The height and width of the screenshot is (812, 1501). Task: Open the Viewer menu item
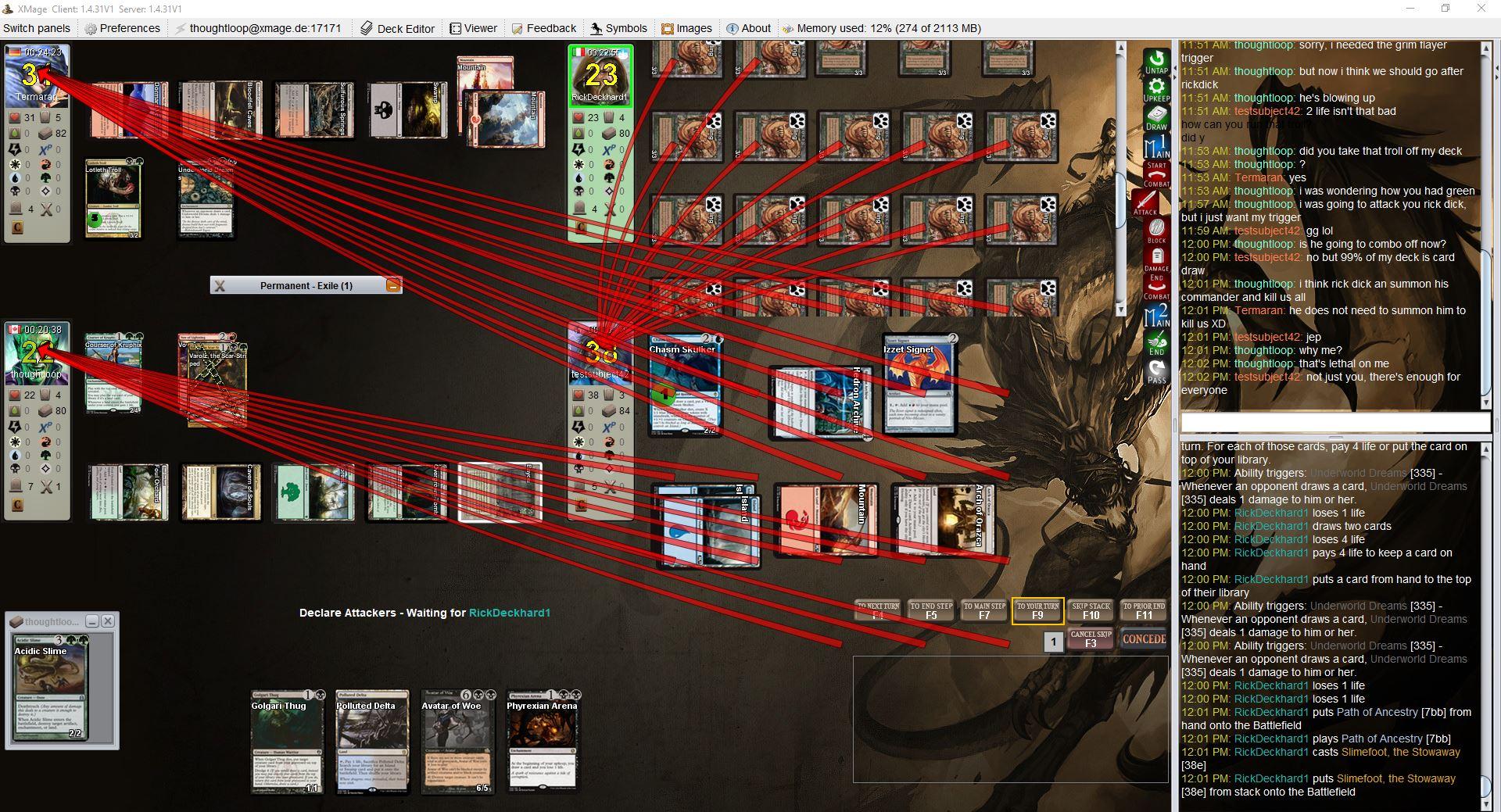pos(474,28)
